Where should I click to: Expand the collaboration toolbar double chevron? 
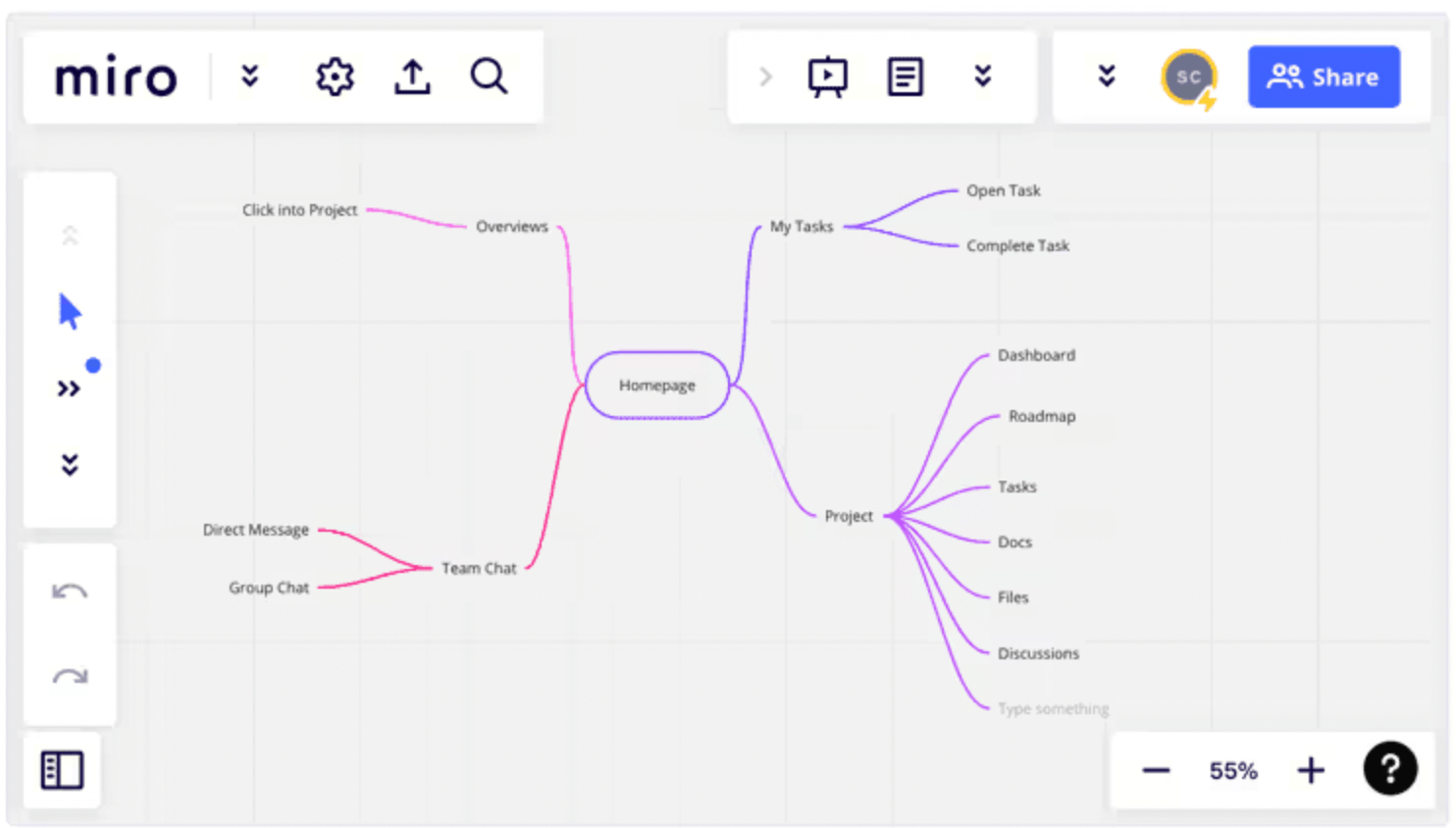pyautogui.click(x=983, y=77)
